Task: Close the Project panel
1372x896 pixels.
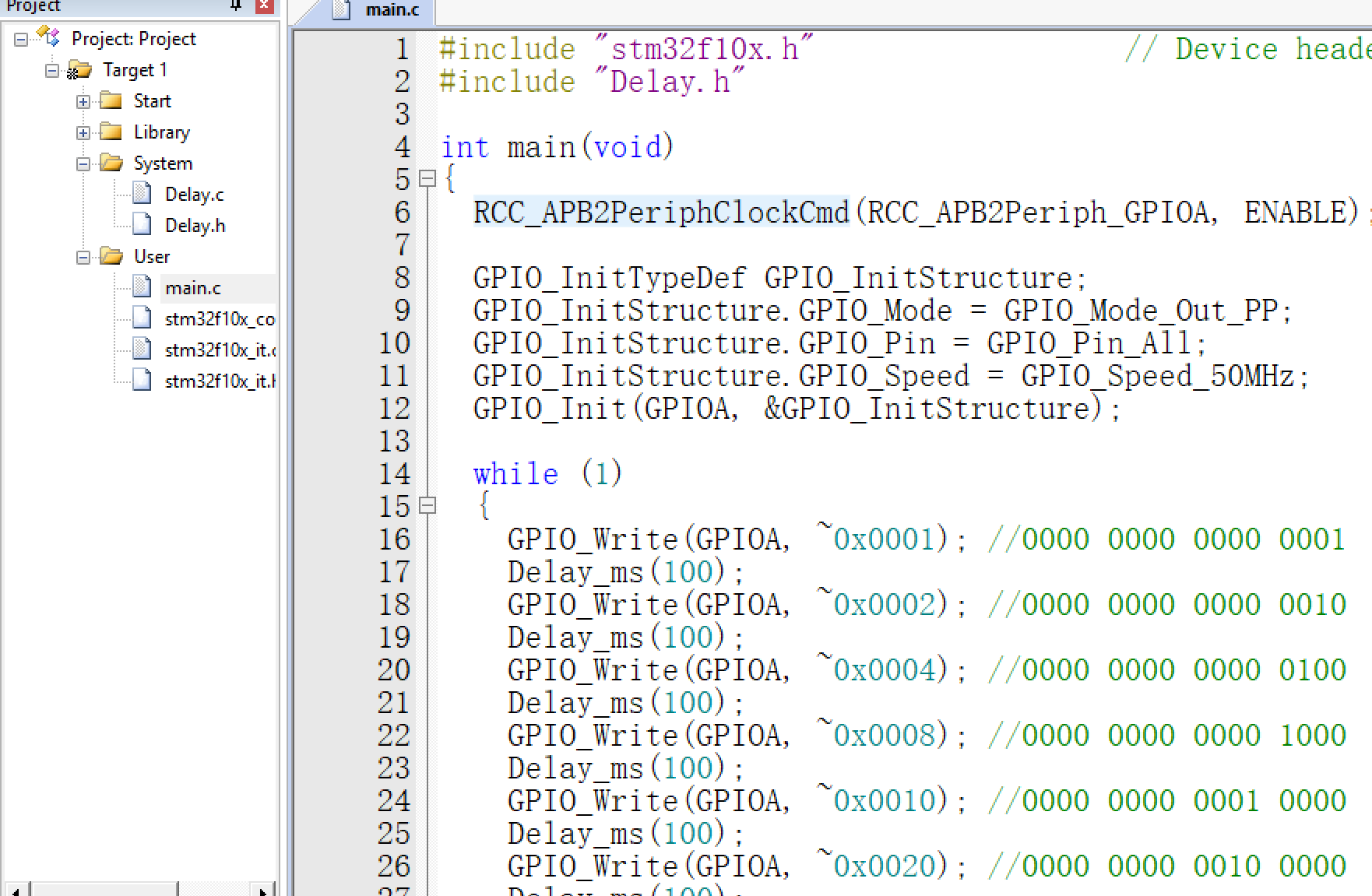Action: point(265,5)
